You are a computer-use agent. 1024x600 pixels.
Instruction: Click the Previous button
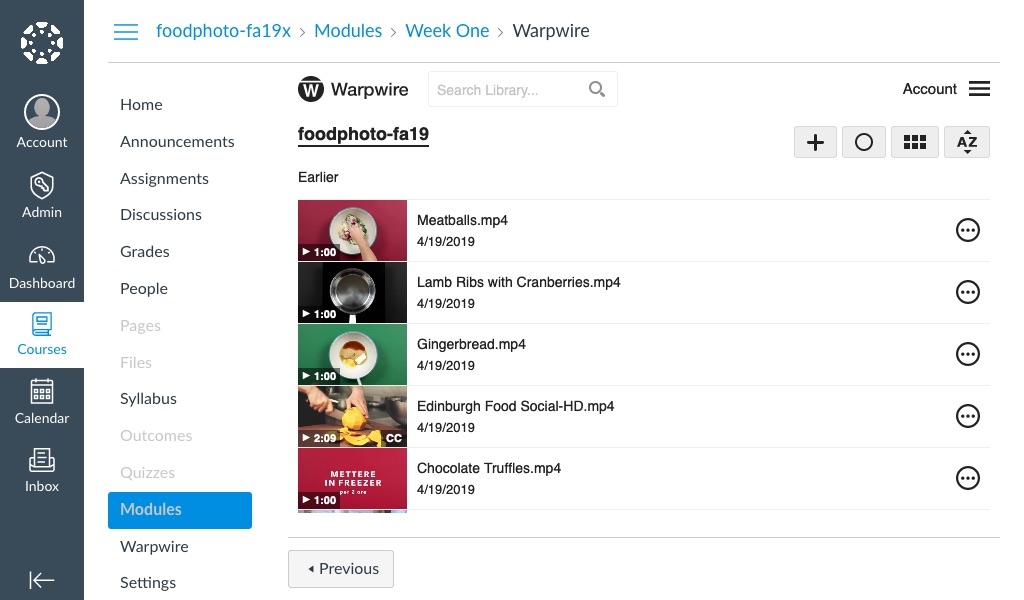click(x=341, y=569)
